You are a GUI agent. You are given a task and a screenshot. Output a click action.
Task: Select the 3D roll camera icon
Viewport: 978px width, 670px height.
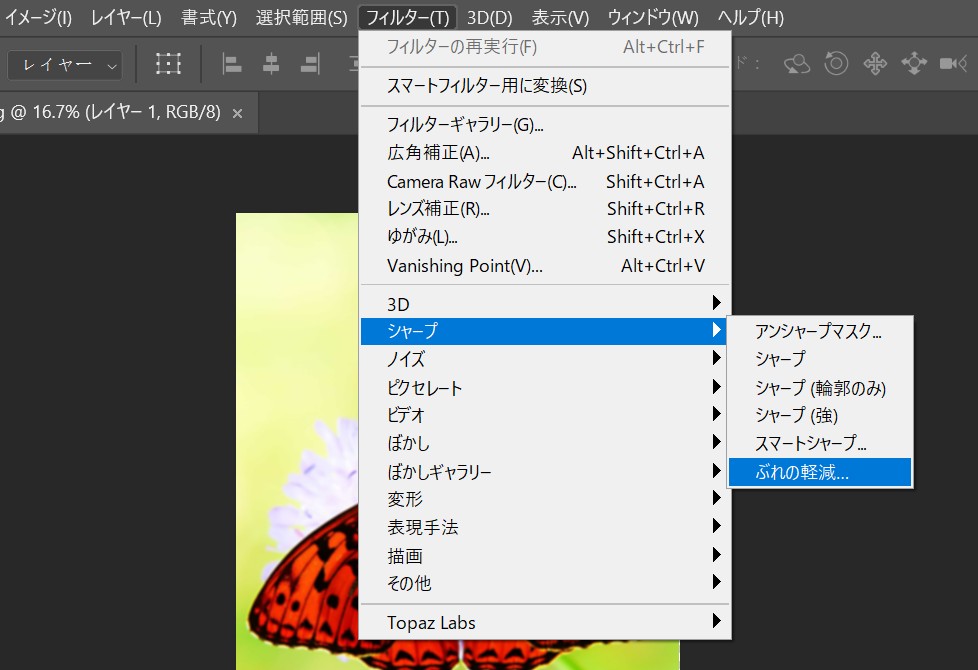click(x=836, y=65)
